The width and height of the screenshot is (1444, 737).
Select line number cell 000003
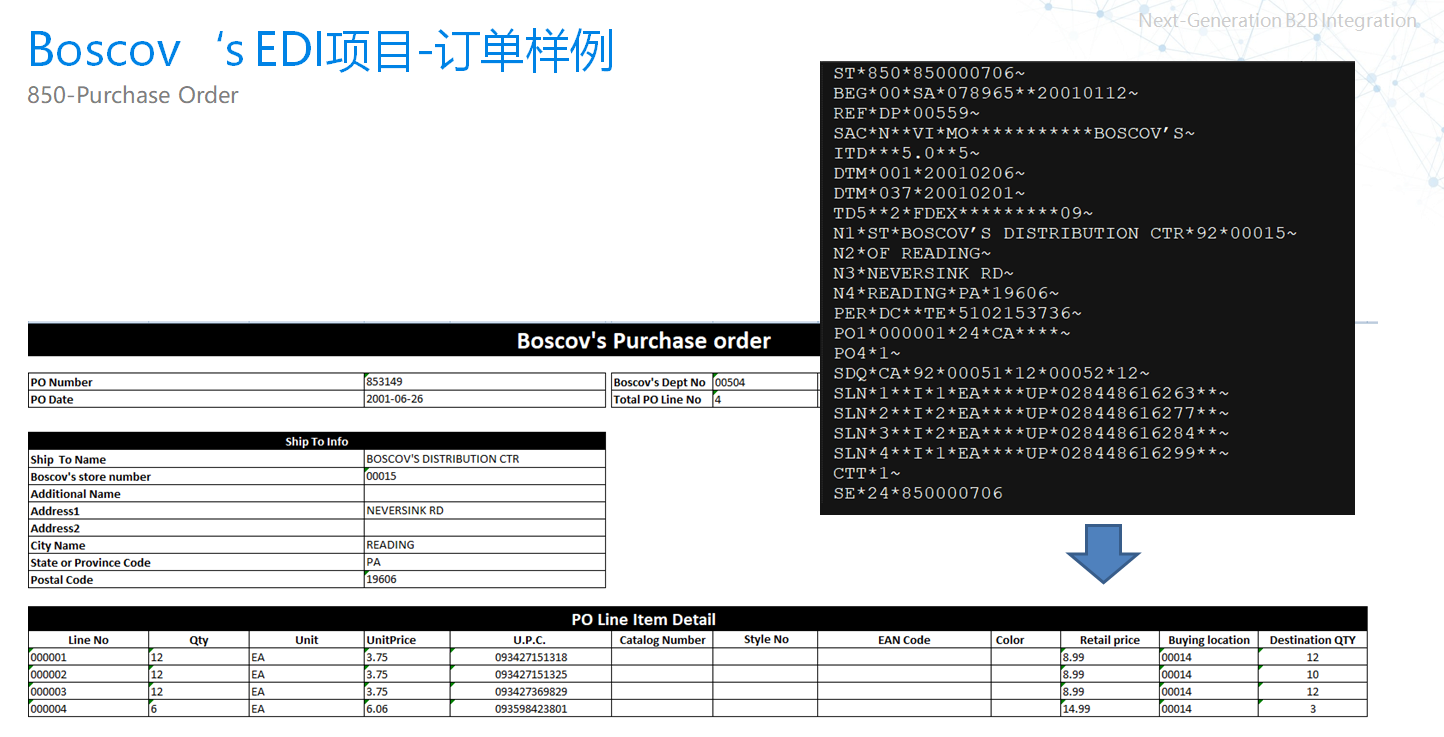[88, 691]
